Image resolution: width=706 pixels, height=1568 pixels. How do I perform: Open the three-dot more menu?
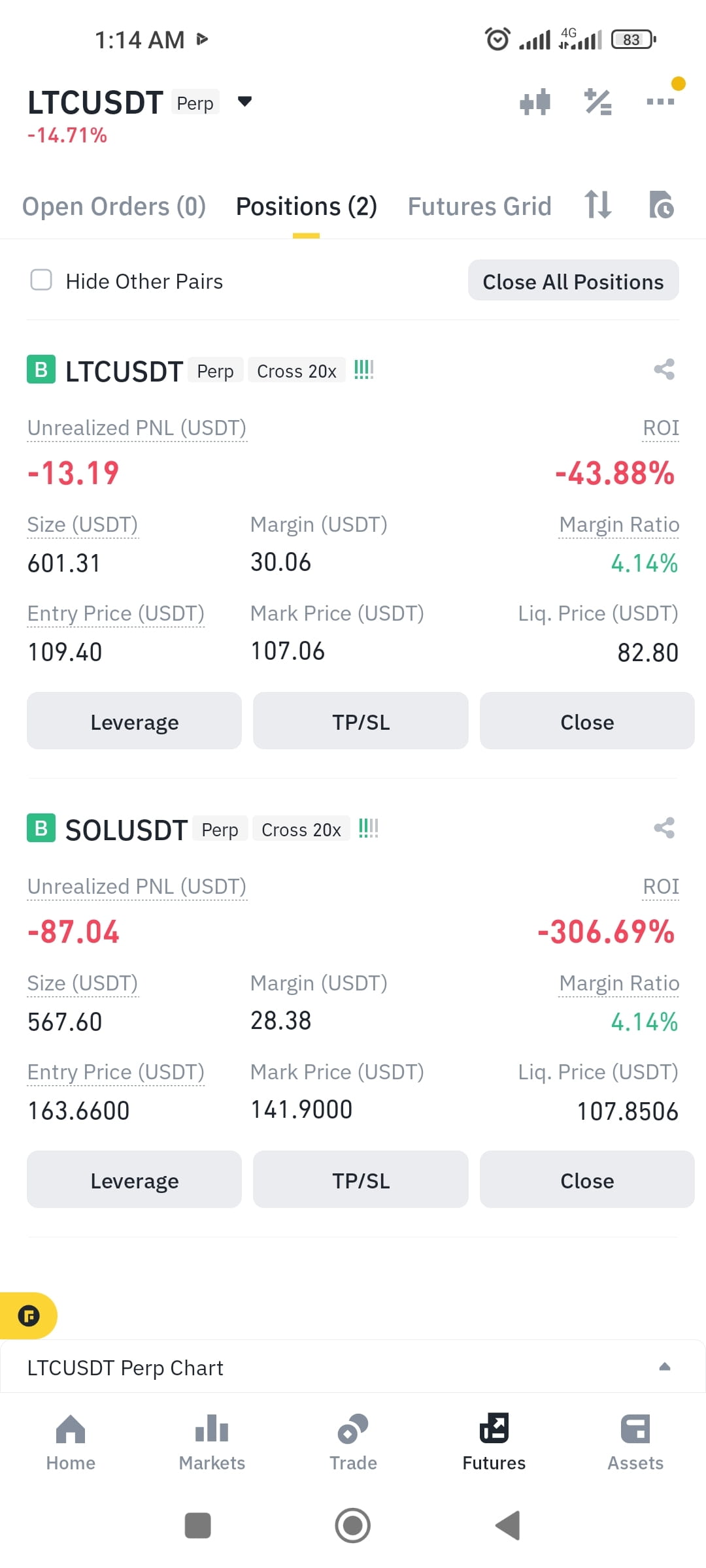(x=660, y=101)
